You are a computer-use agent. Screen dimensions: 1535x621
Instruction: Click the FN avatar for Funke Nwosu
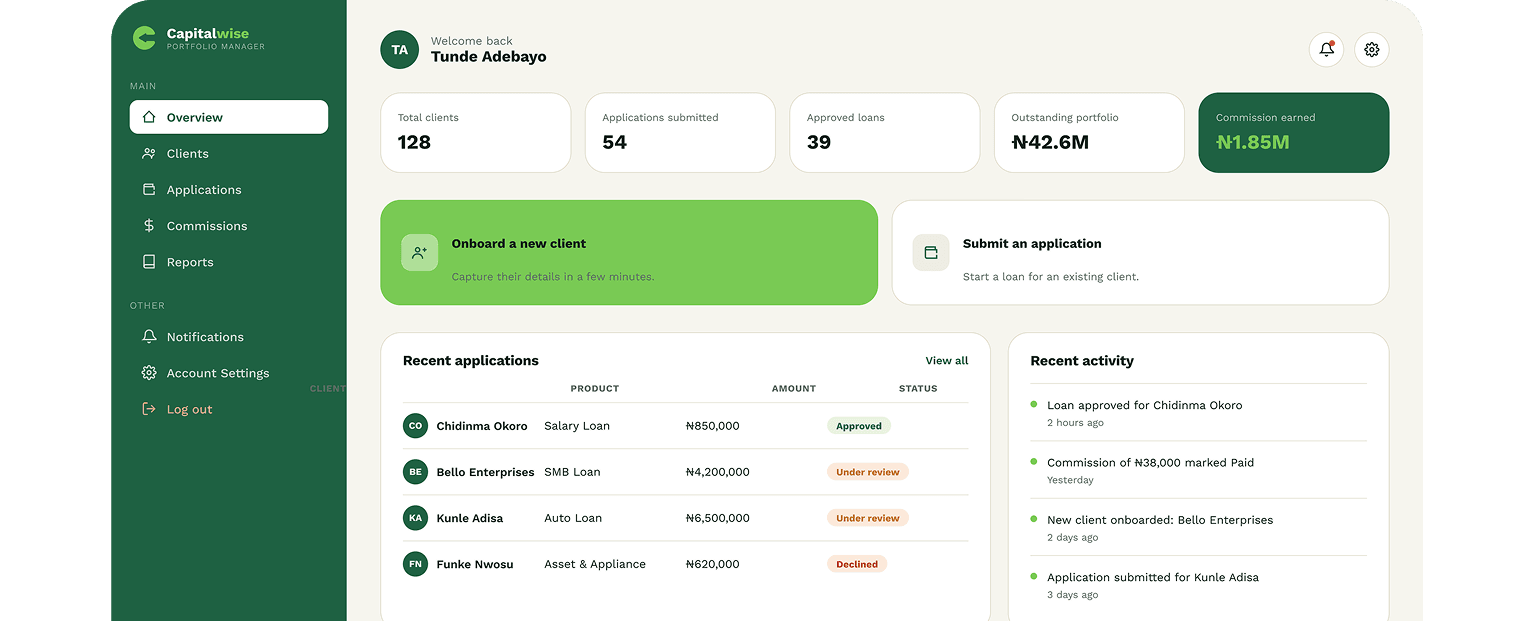(x=415, y=564)
